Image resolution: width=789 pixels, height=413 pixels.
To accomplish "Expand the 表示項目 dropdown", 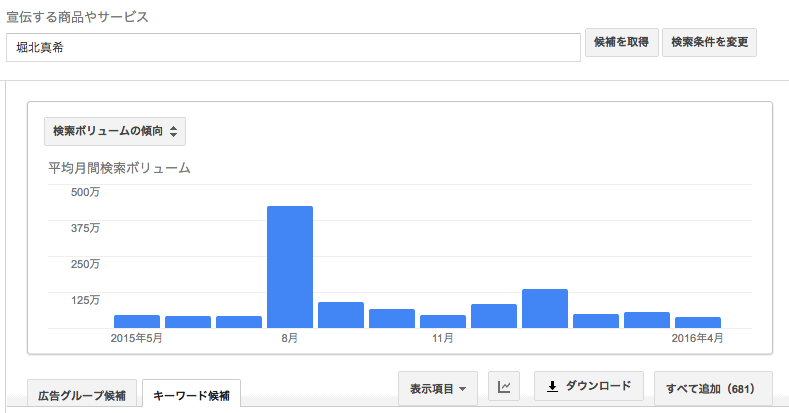I will [x=438, y=388].
